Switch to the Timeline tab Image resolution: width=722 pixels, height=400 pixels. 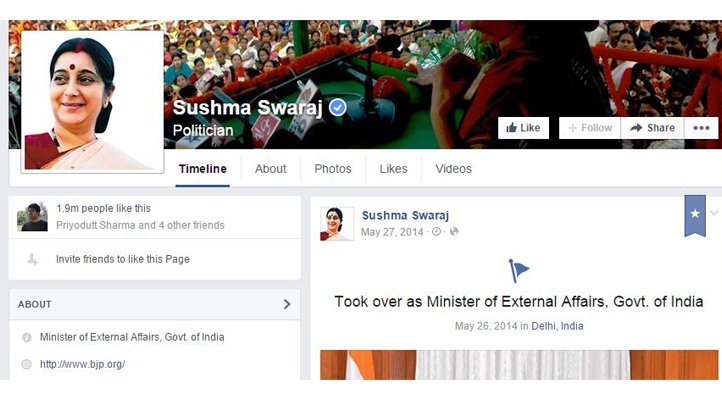(203, 169)
